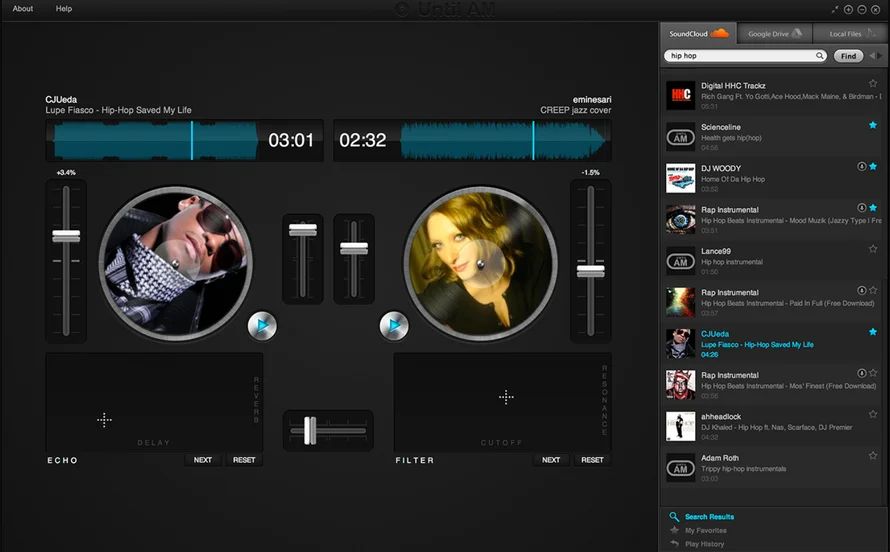890x552 pixels.
Task: Click RESET under the ECHO effect pad
Action: coord(244,460)
